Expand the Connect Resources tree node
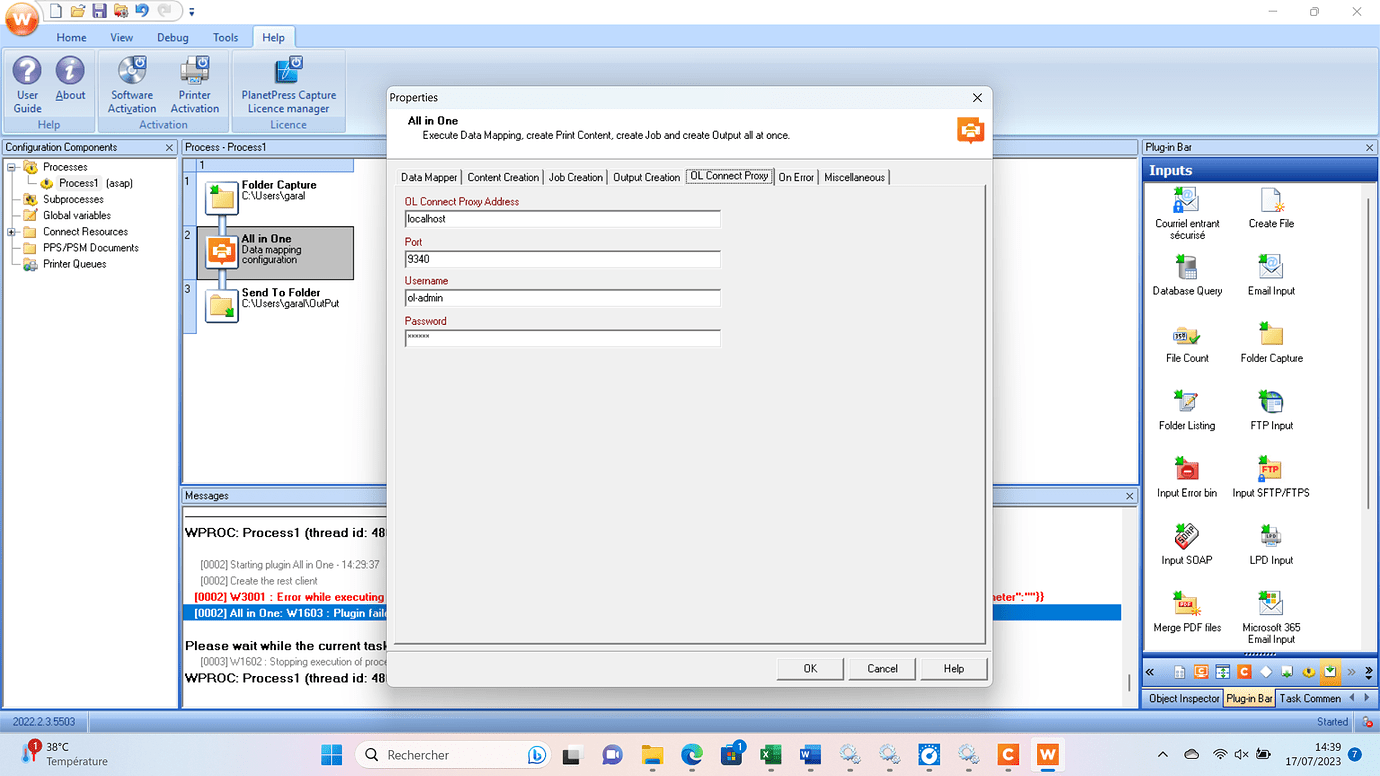The width and height of the screenshot is (1380, 776). [9, 231]
